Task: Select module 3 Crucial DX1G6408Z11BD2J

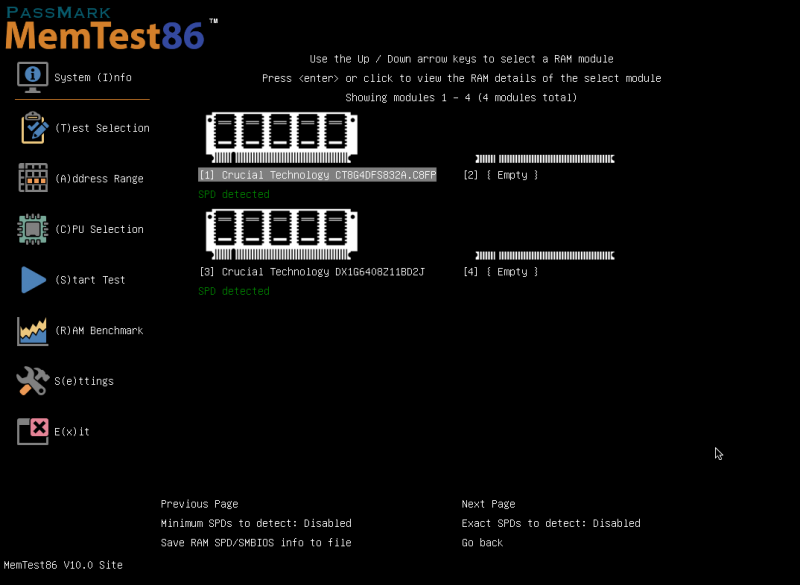Action: [x=312, y=272]
